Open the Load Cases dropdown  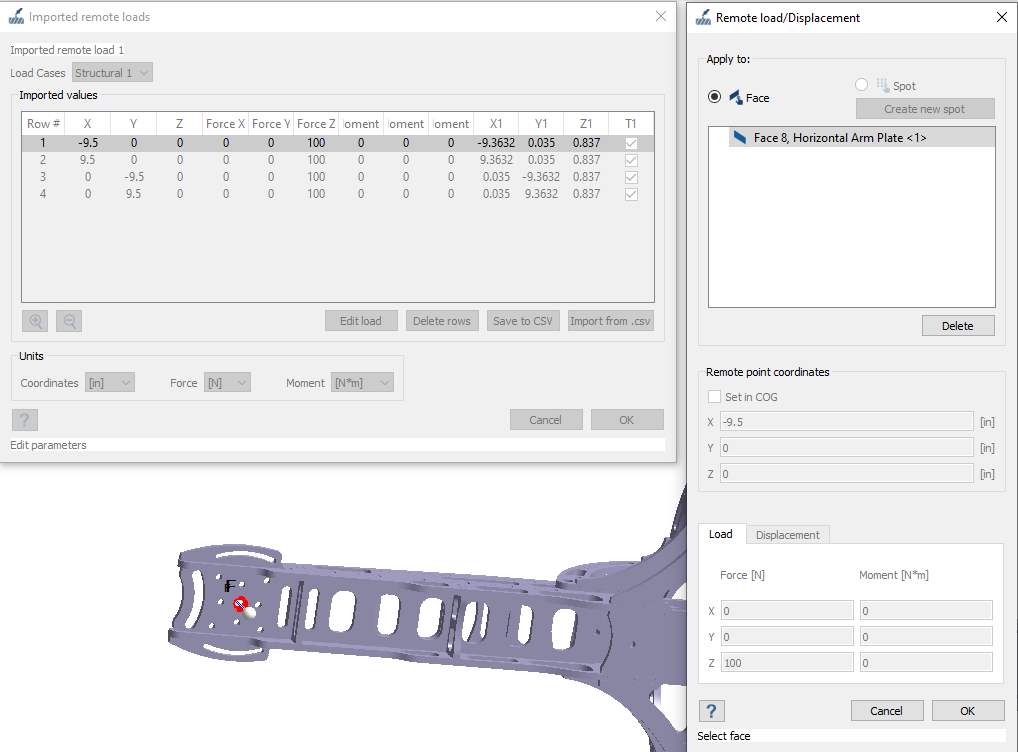coord(113,73)
